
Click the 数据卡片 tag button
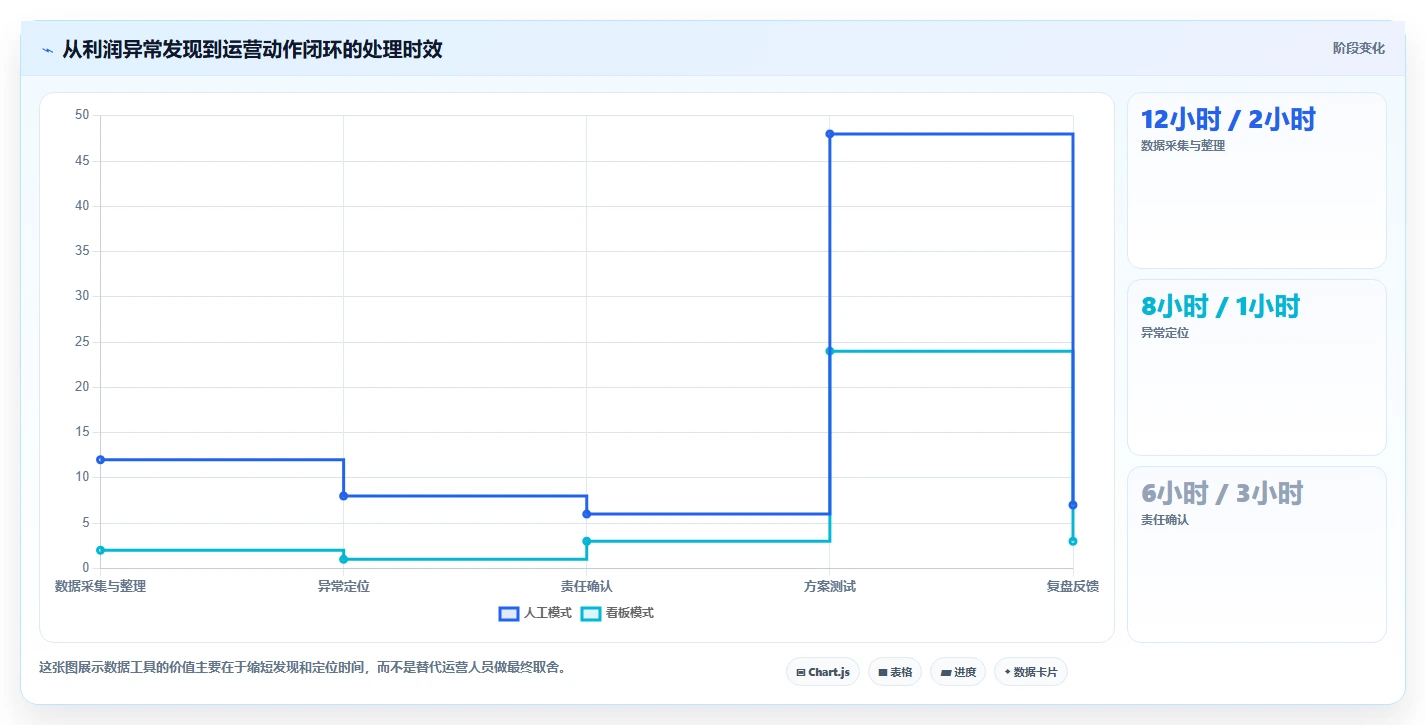point(1031,672)
